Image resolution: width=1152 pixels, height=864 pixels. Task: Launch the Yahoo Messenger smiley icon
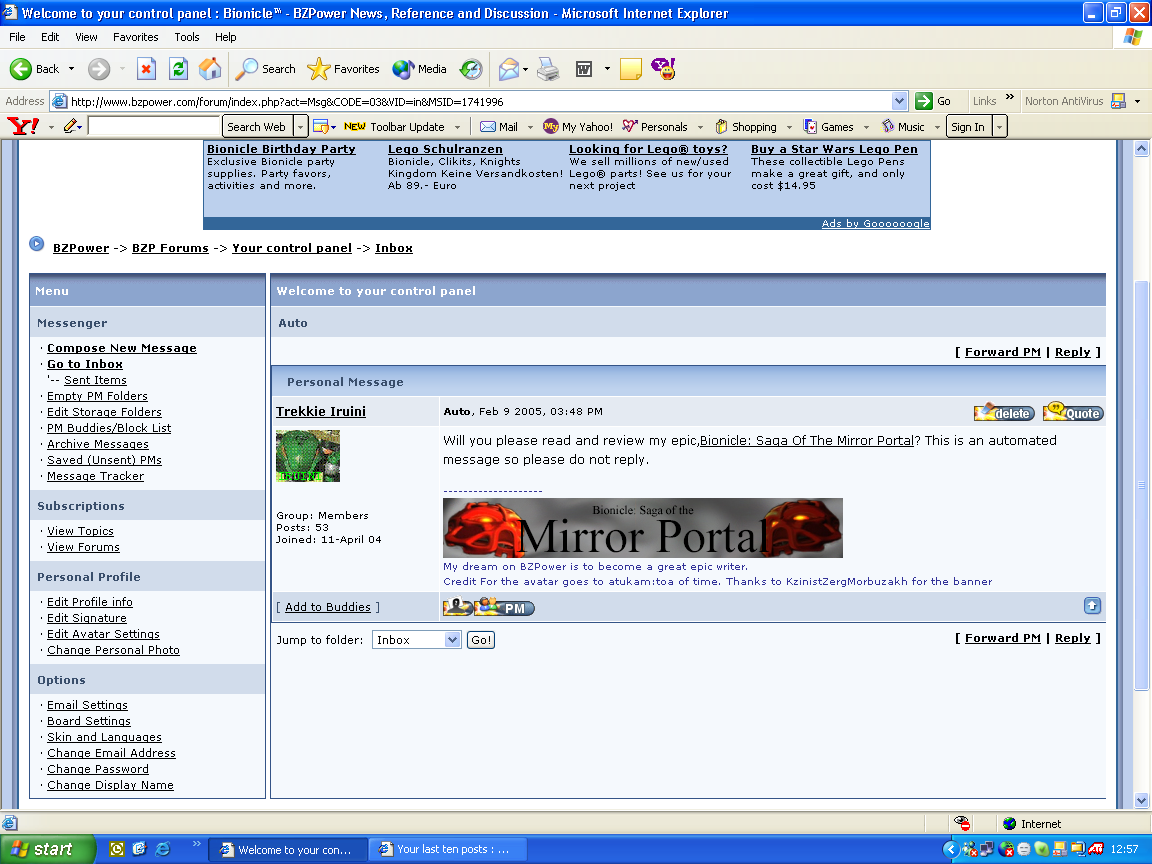(x=663, y=69)
